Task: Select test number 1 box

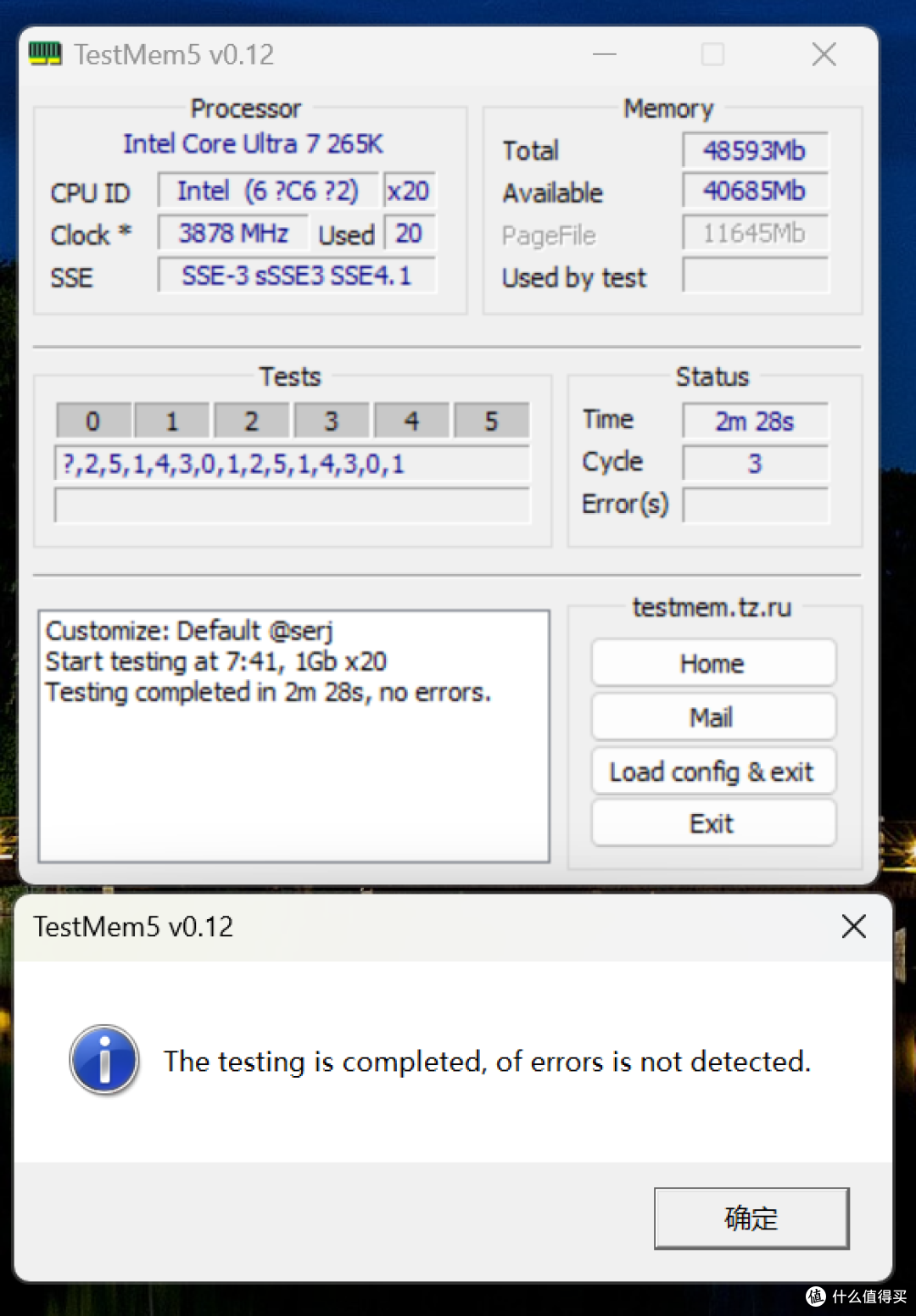Action: coord(172,421)
